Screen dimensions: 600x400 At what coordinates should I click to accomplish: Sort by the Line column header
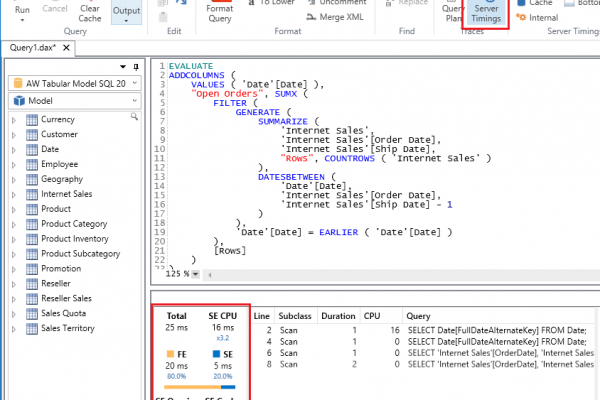coord(262,316)
